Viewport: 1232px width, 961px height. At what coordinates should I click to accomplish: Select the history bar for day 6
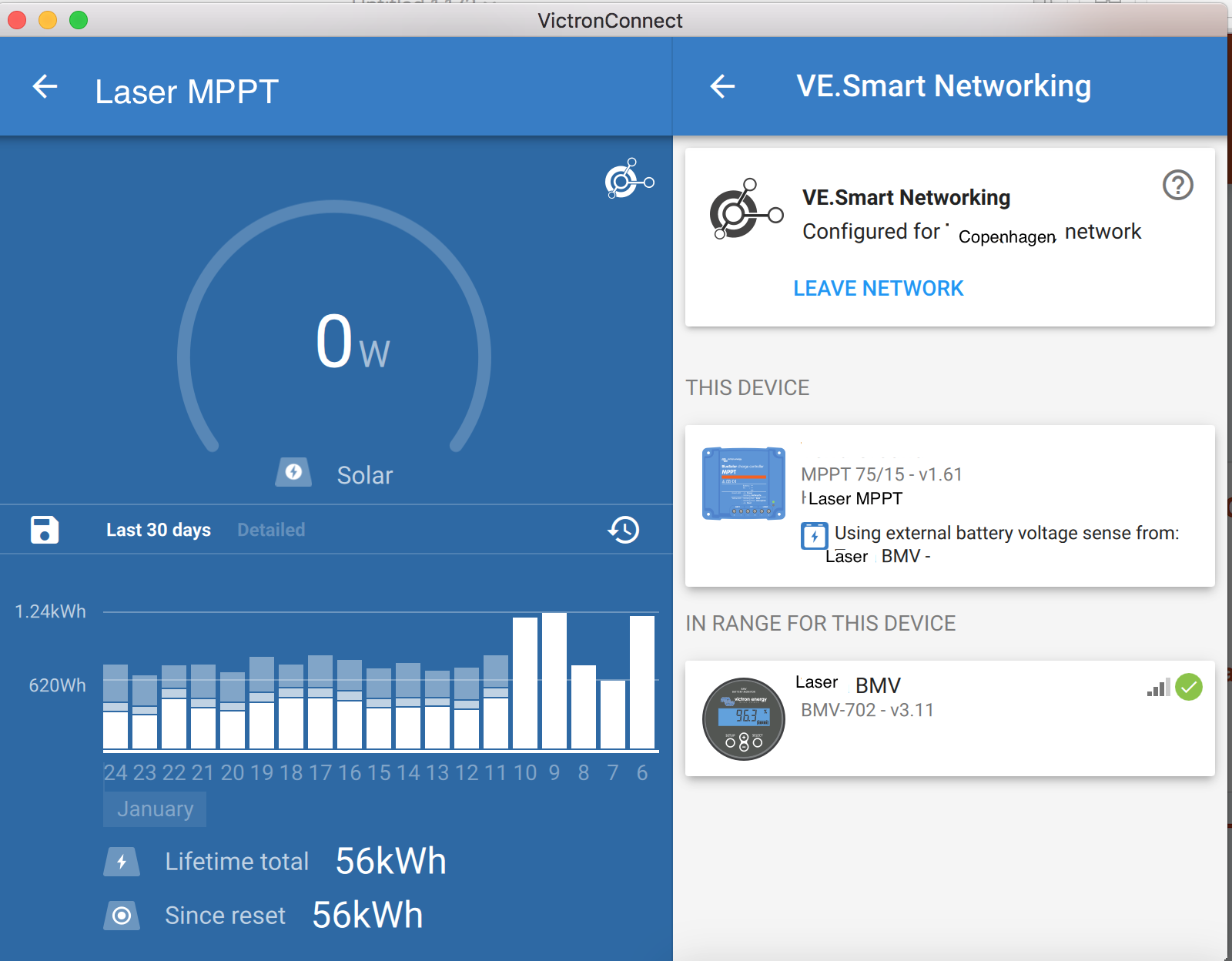[642, 682]
